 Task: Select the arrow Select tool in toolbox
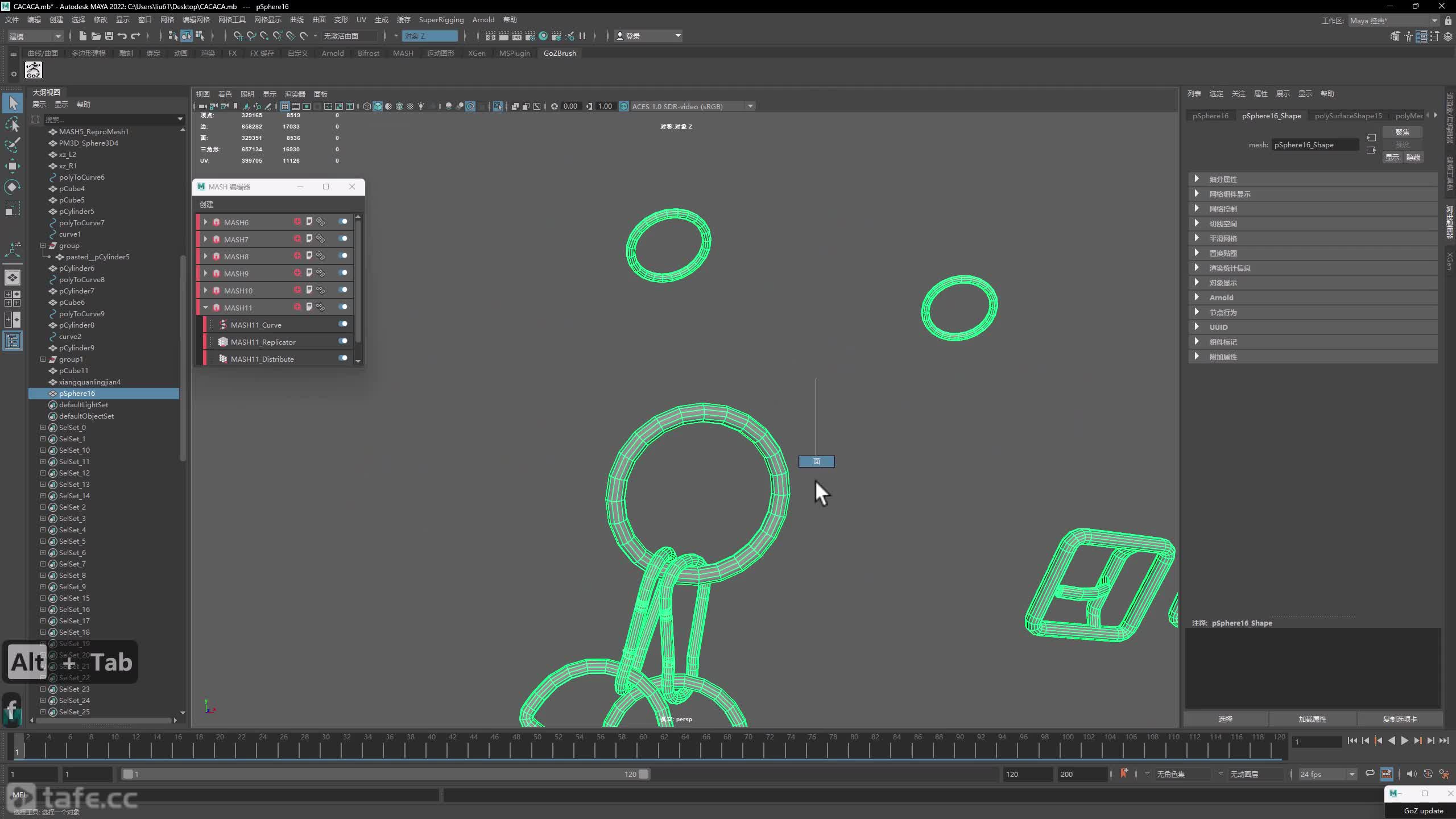13,103
